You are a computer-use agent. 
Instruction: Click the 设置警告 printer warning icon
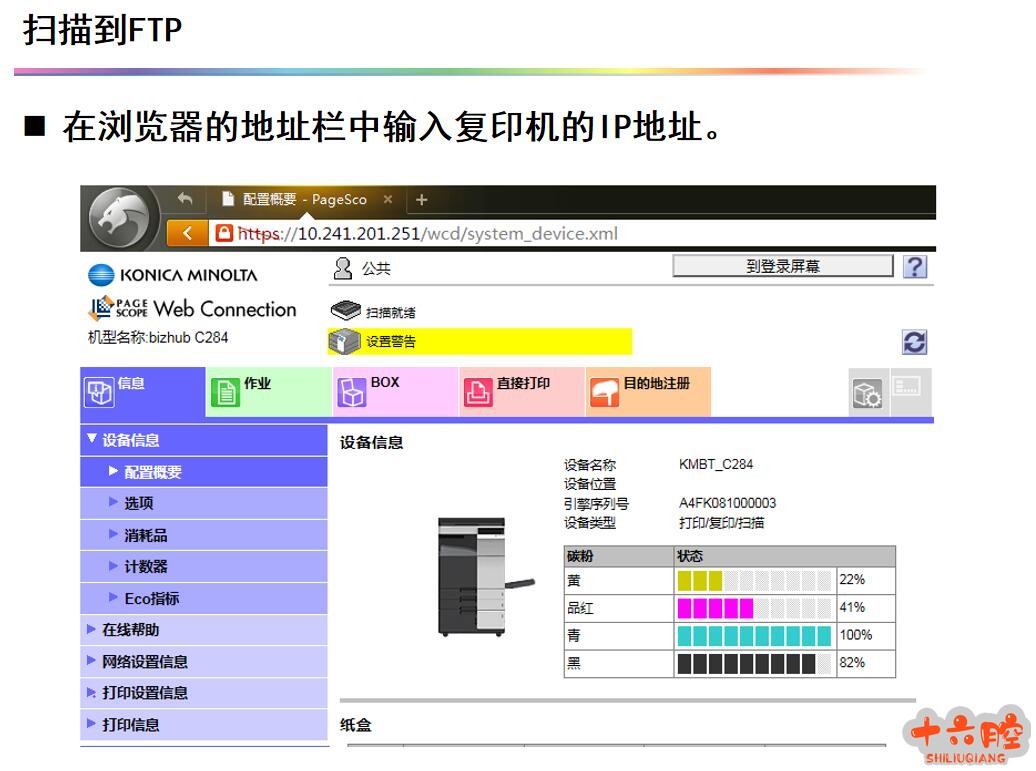point(344,342)
